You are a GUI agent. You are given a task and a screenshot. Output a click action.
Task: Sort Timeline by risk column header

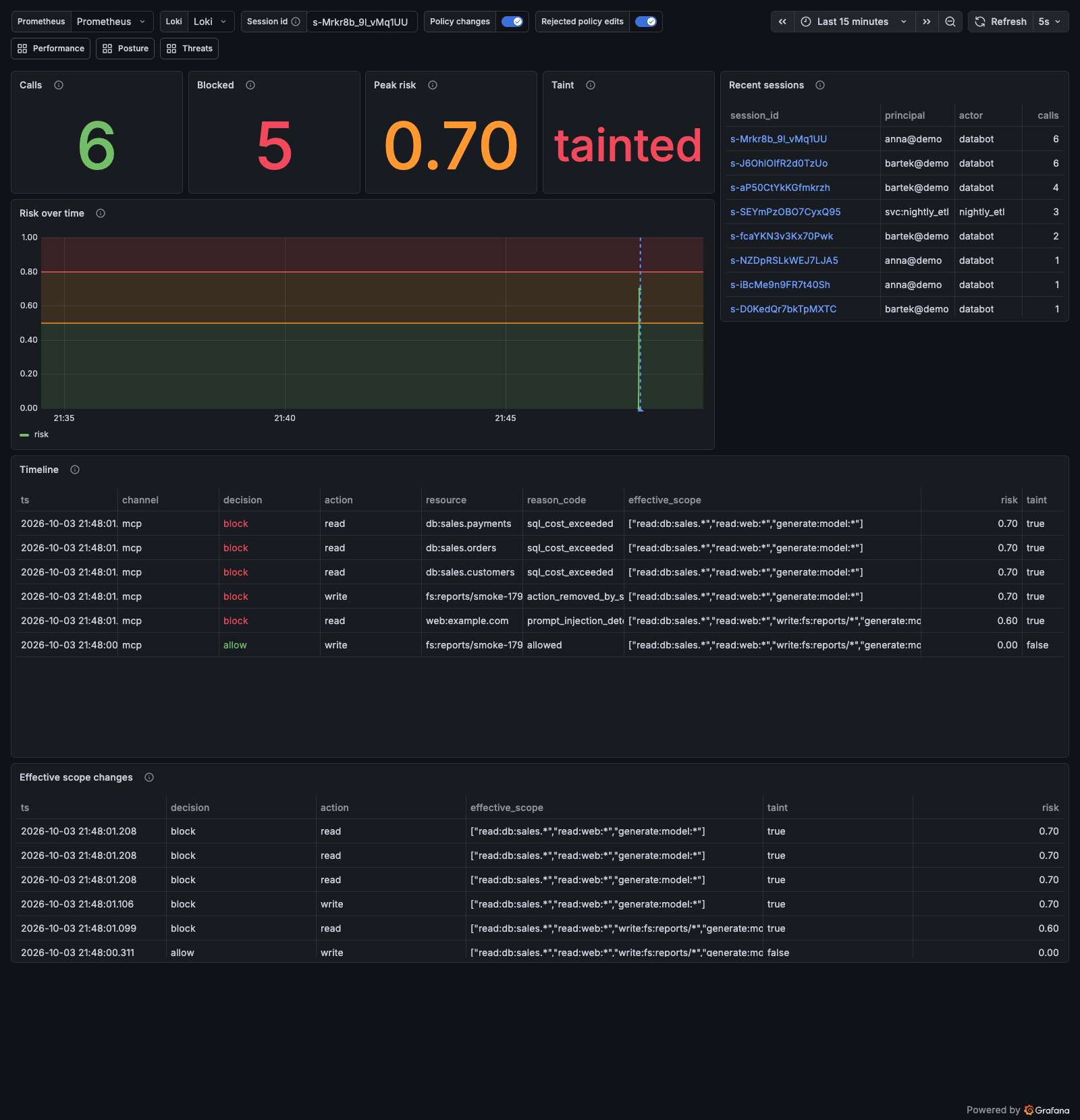pyautogui.click(x=1009, y=500)
